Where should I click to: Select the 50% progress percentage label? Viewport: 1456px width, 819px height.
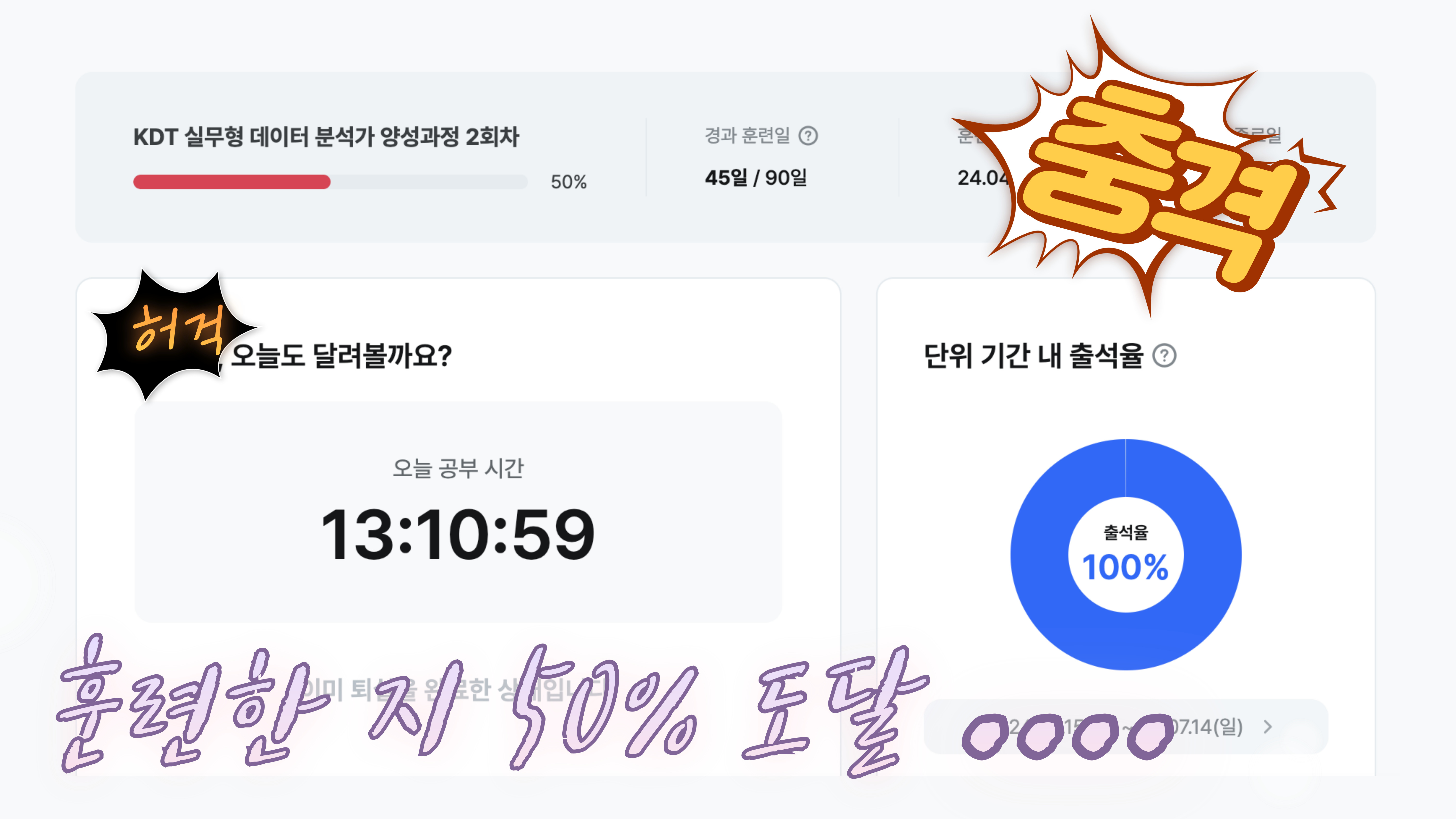[x=569, y=182]
